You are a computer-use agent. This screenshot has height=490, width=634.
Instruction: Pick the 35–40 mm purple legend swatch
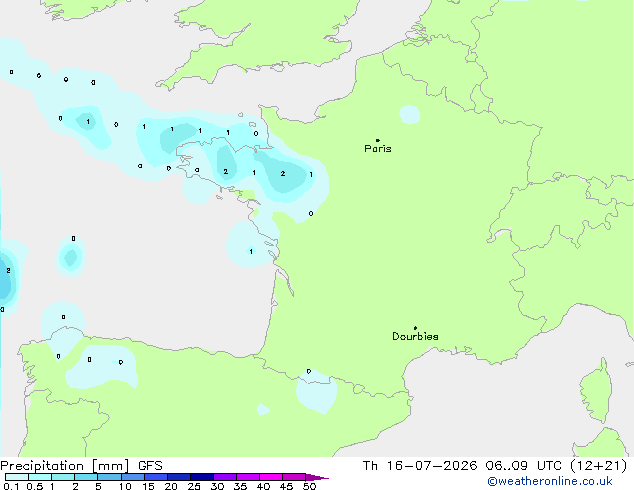pyautogui.click(x=247, y=477)
